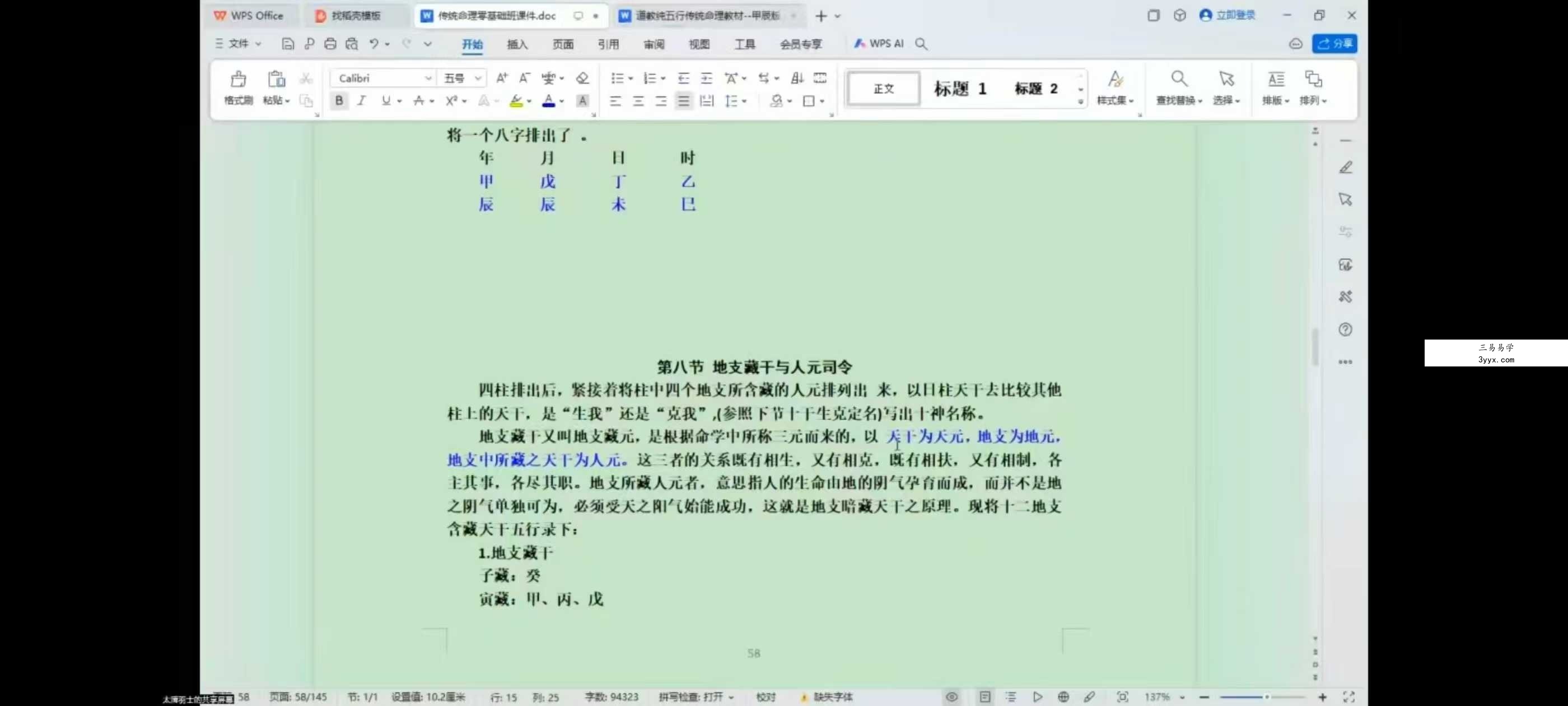This screenshot has height=706, width=1568.
Task: Click the Copy icon below the scissors
Action: tap(306, 100)
